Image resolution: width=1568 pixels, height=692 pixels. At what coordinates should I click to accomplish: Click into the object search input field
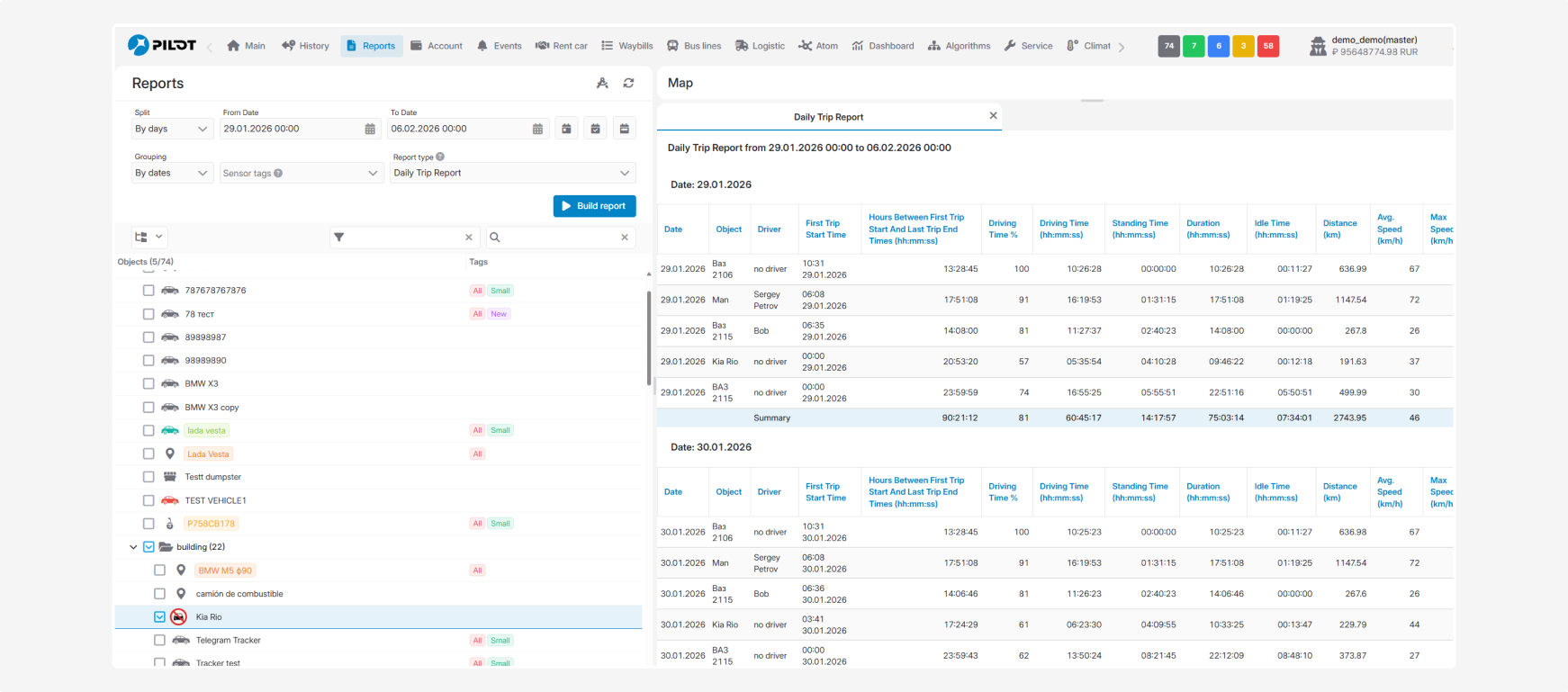tap(558, 238)
